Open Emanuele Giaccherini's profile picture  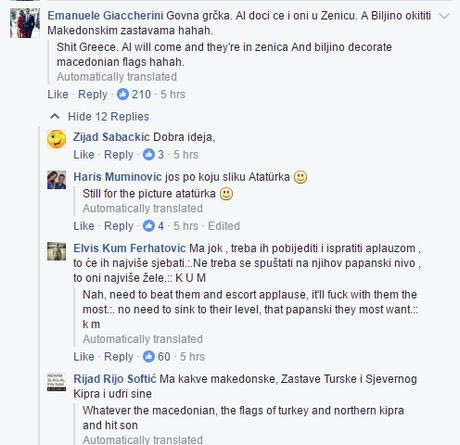[25, 23]
